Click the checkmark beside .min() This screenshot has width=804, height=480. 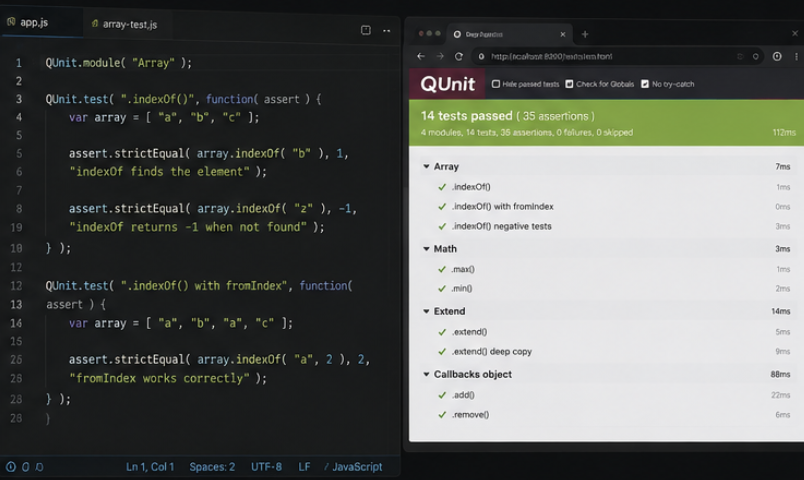pos(442,289)
